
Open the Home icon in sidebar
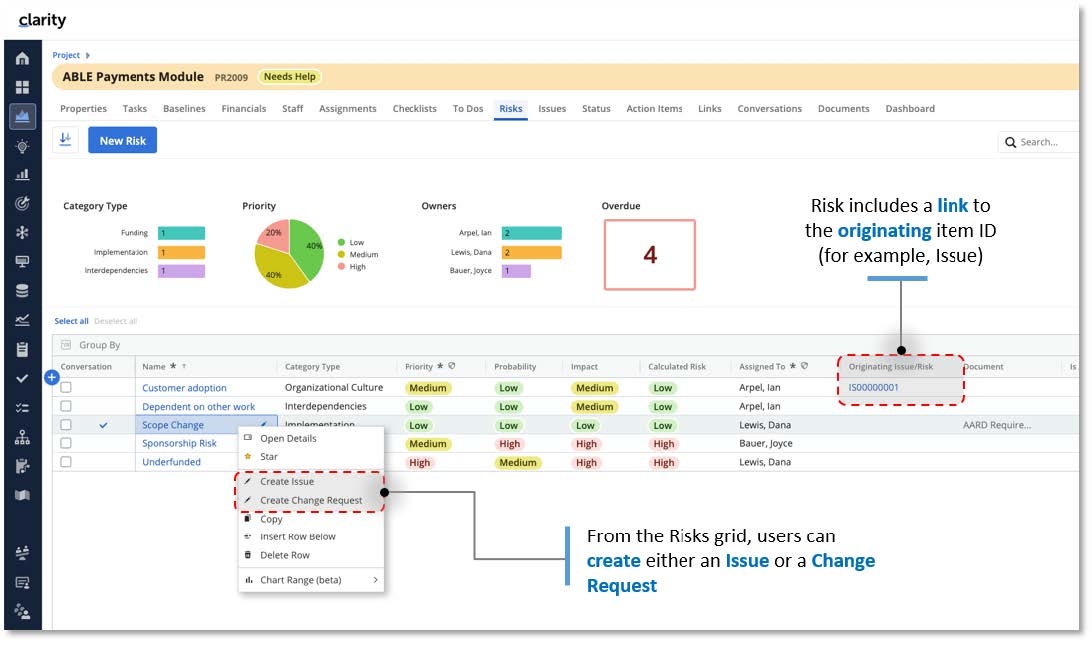(22, 59)
